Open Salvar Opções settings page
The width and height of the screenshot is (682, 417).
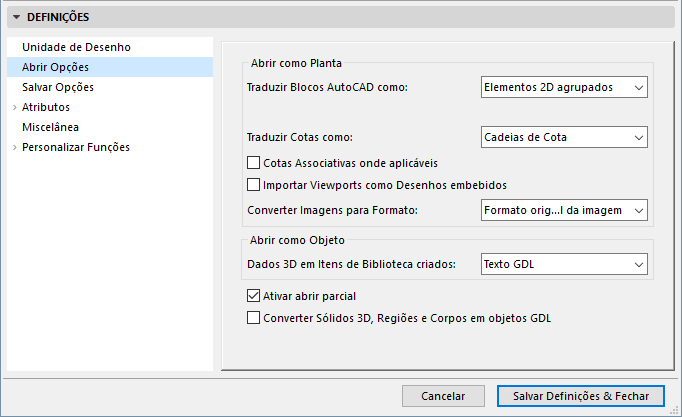pyautogui.click(x=58, y=87)
